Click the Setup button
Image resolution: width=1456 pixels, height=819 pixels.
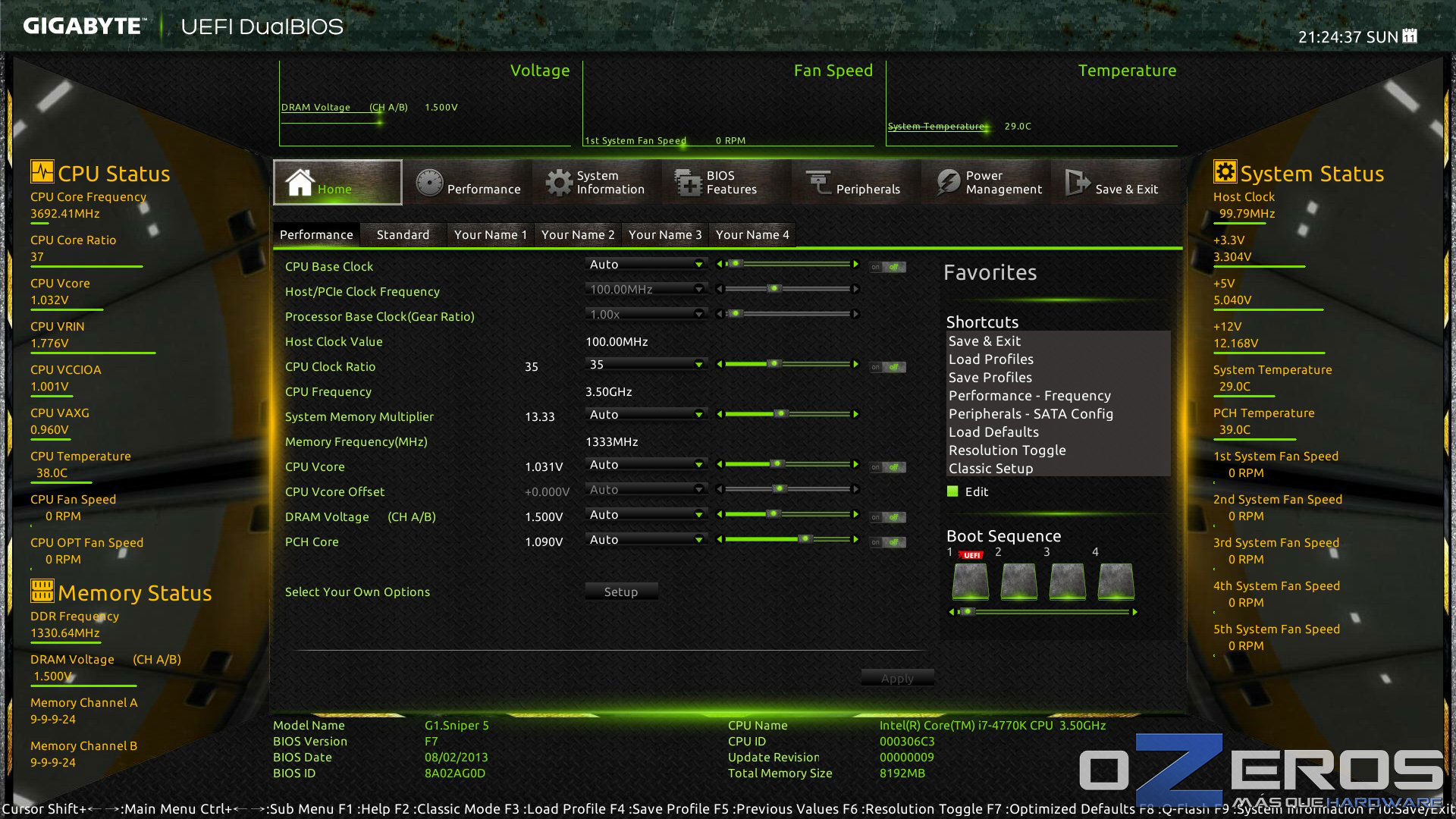(621, 591)
